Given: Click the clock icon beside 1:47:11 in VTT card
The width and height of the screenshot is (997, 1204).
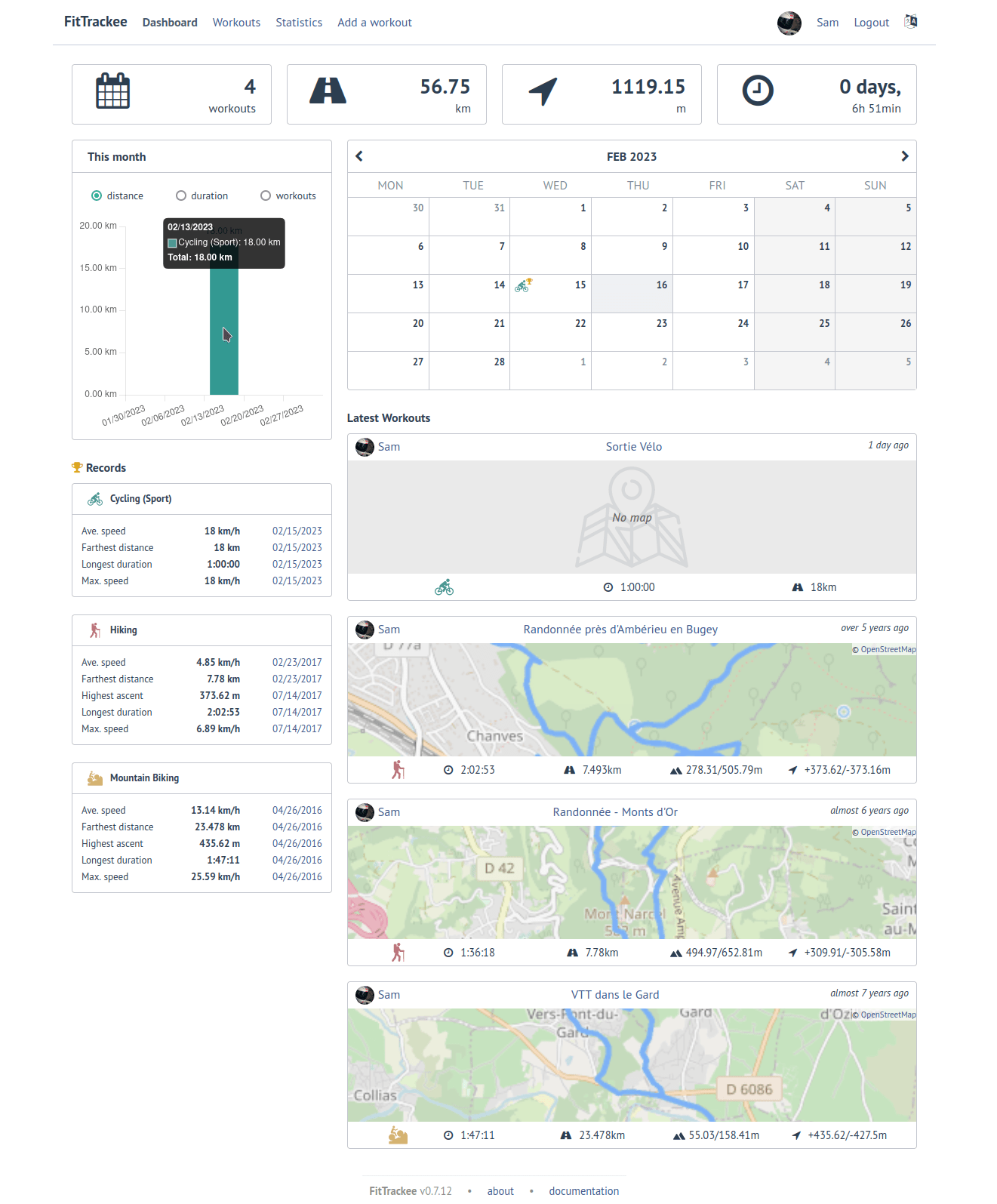Looking at the screenshot, I should [448, 1135].
